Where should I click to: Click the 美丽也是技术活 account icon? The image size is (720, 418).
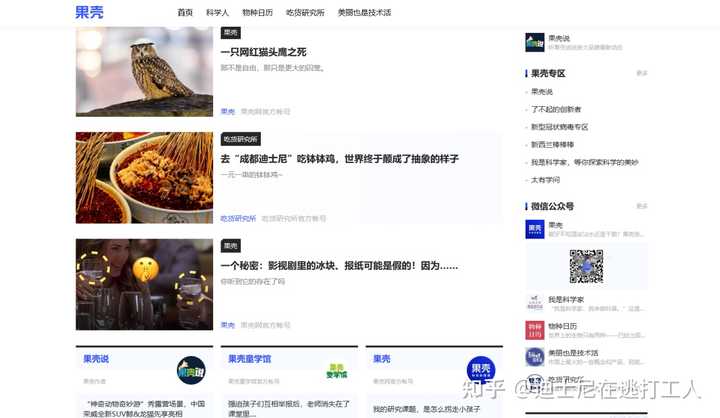point(535,357)
